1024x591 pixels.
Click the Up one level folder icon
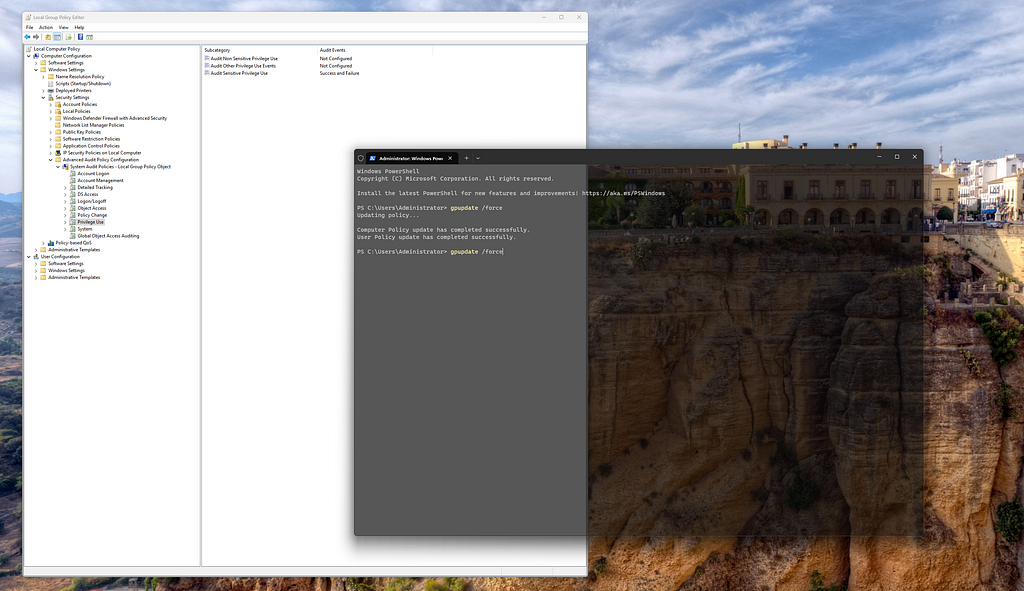(x=48, y=37)
